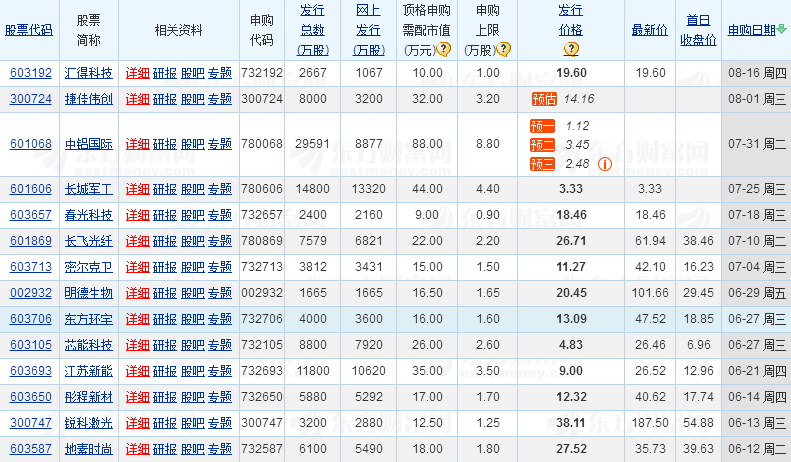Viewport: 791px width, 462px height.
Task: Click 预一 badge in 中铝国际 row
Action: (x=542, y=126)
